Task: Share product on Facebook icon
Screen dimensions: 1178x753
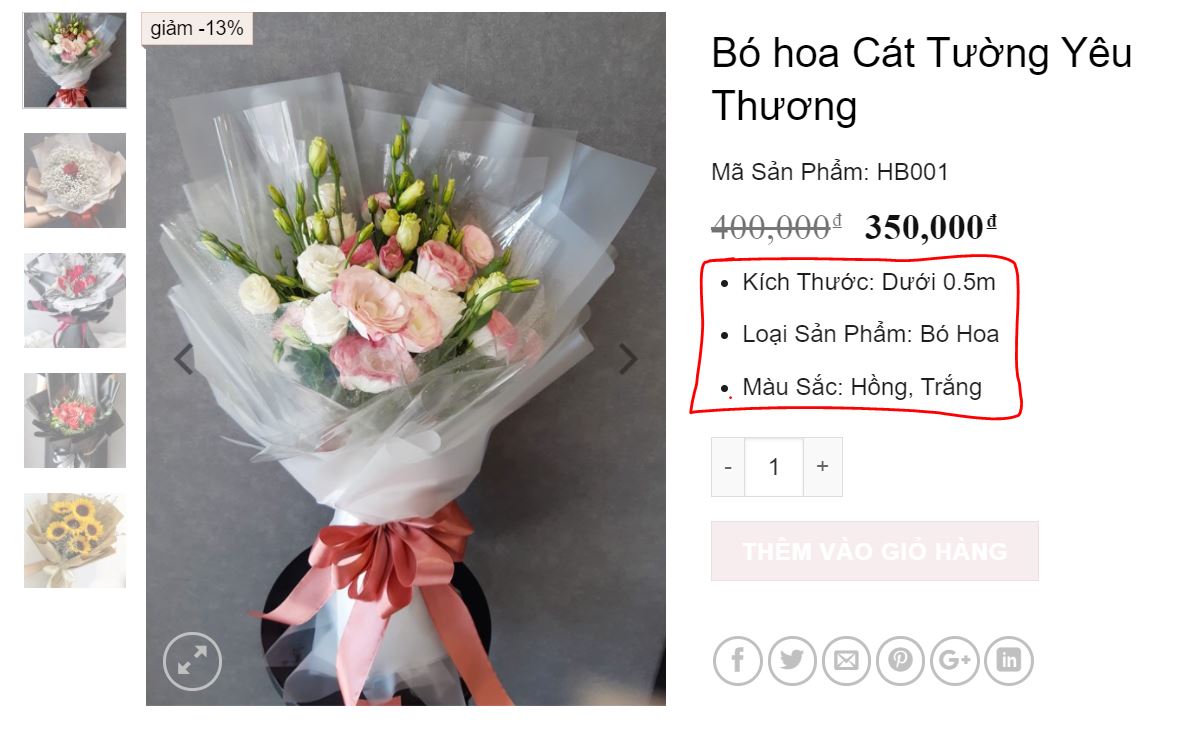Action: point(737,661)
